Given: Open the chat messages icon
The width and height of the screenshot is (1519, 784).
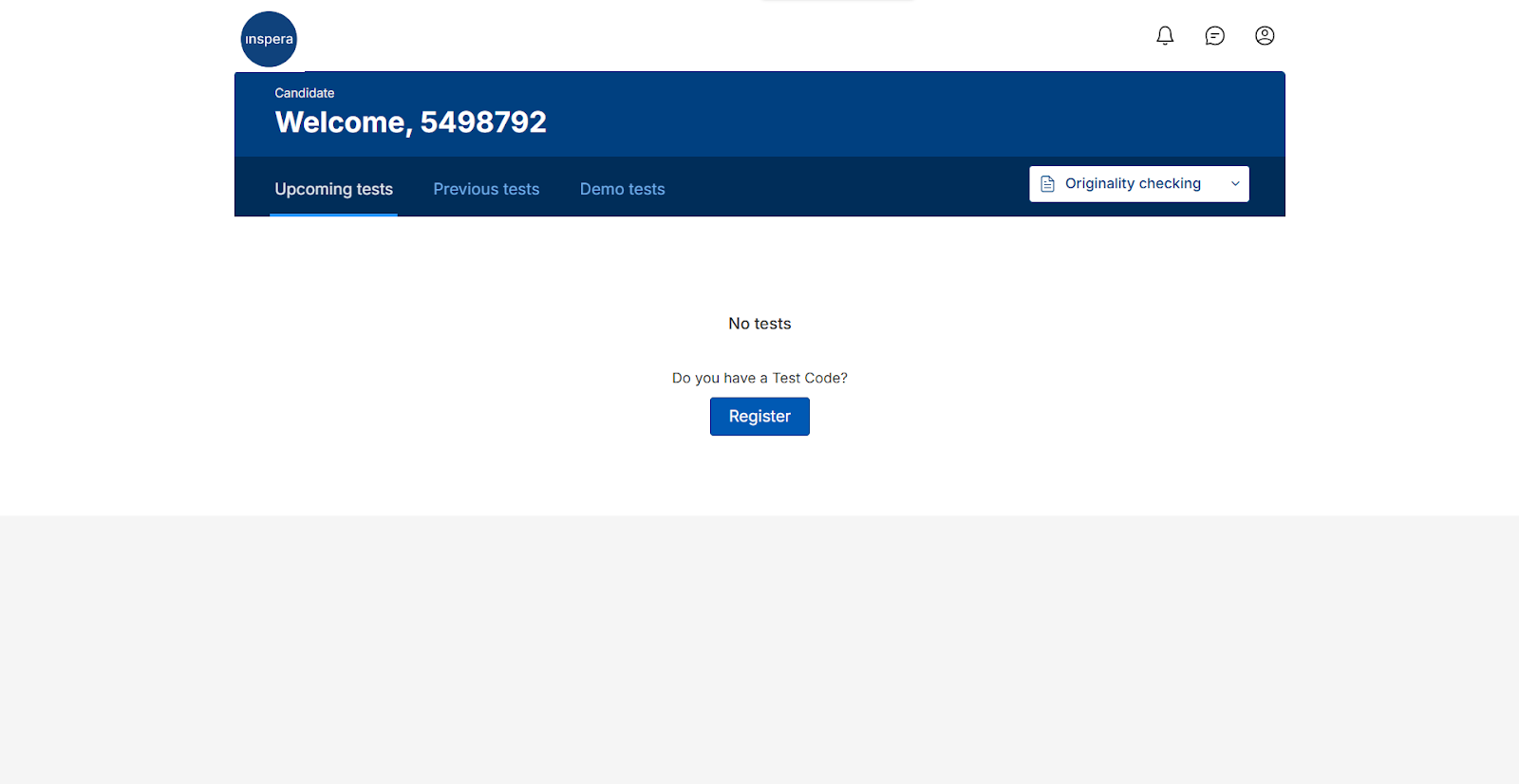Looking at the screenshot, I should [1214, 36].
